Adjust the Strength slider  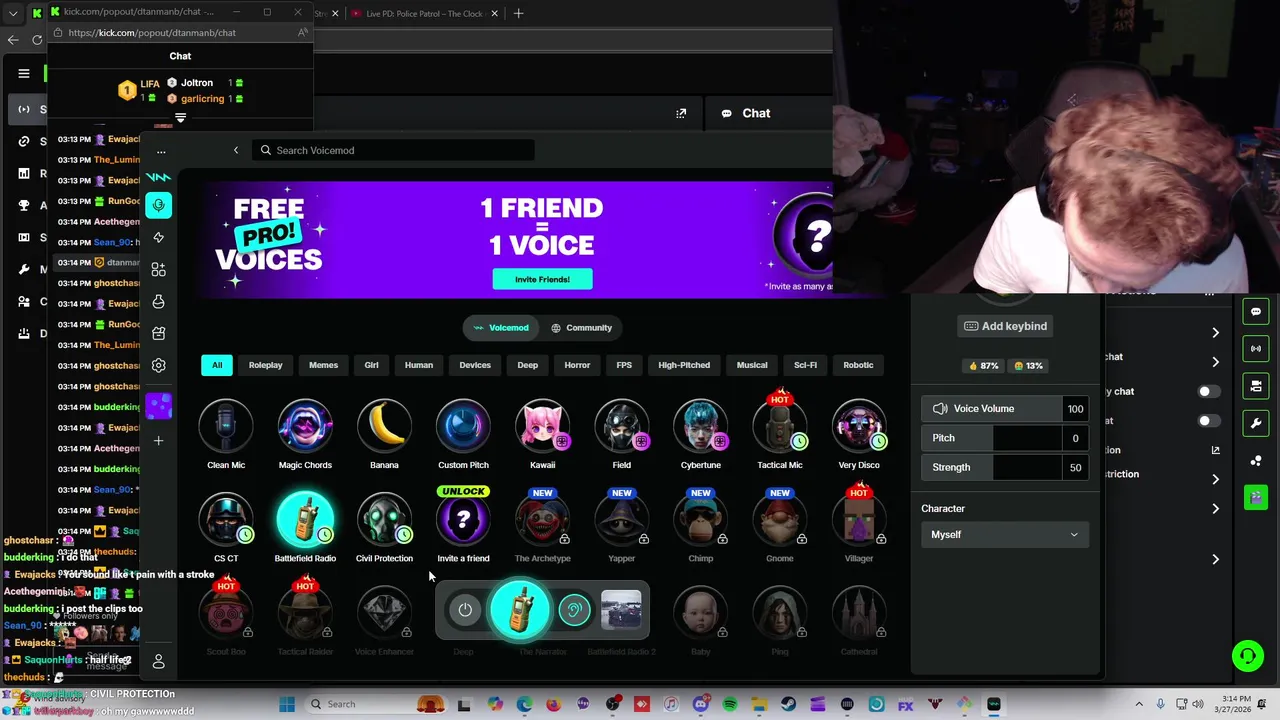click(1005, 467)
